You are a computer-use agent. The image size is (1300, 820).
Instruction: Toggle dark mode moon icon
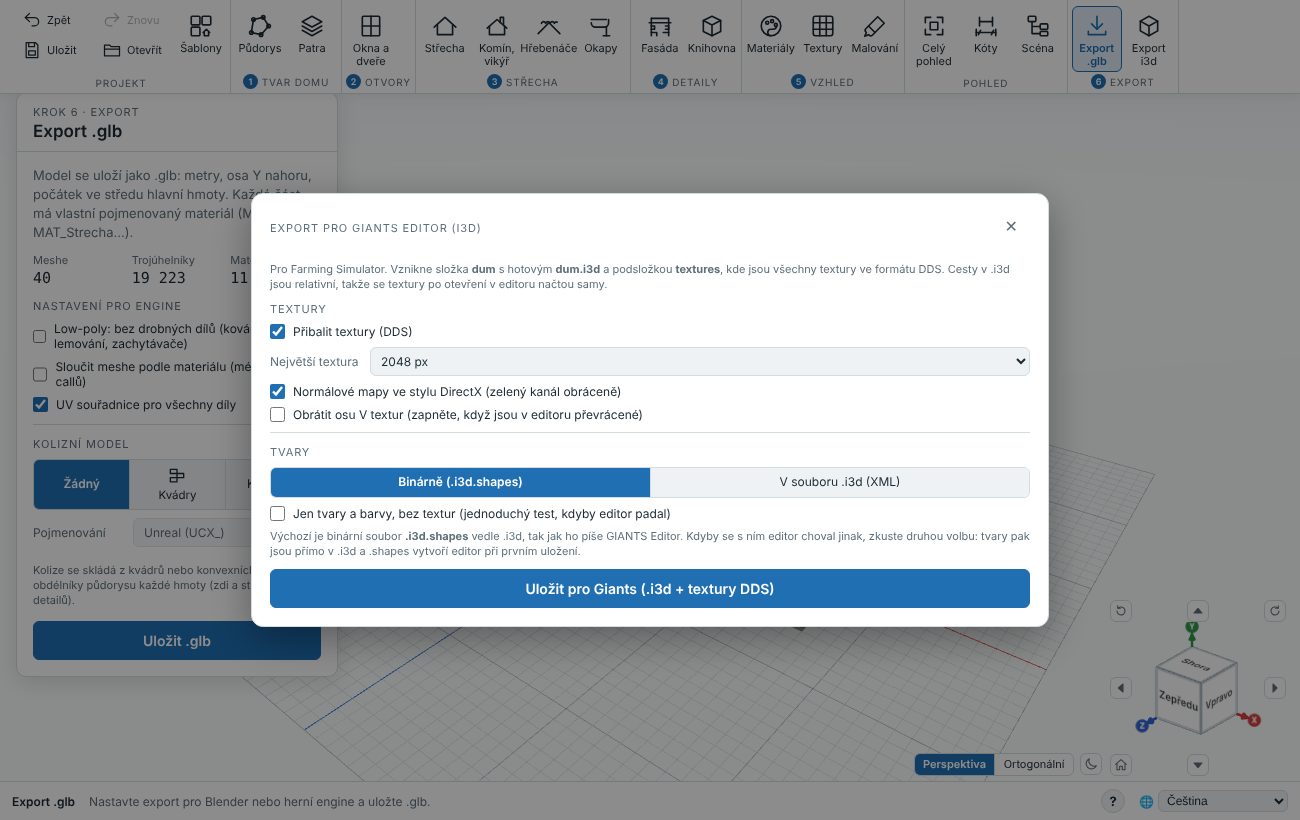[1092, 764]
